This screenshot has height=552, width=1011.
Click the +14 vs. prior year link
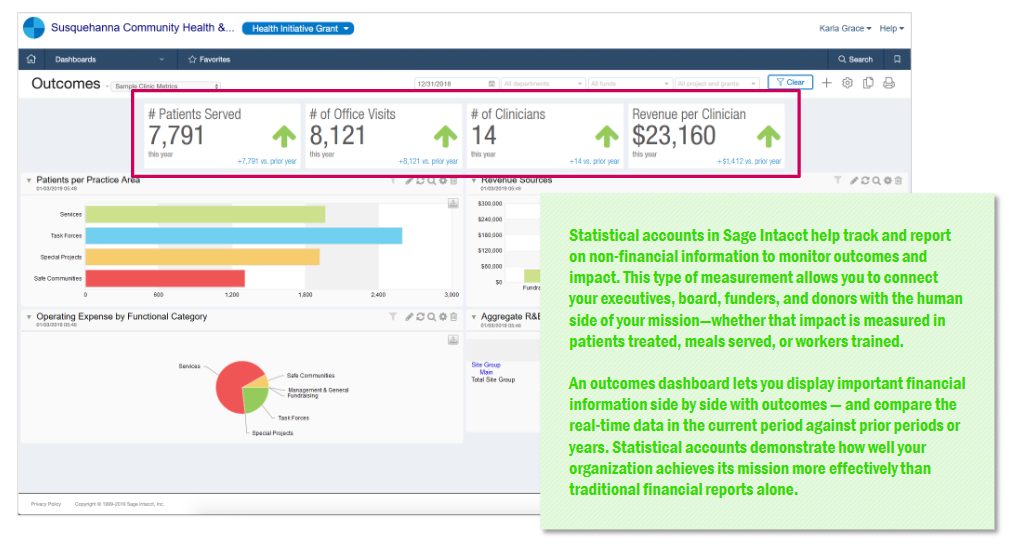tap(594, 161)
